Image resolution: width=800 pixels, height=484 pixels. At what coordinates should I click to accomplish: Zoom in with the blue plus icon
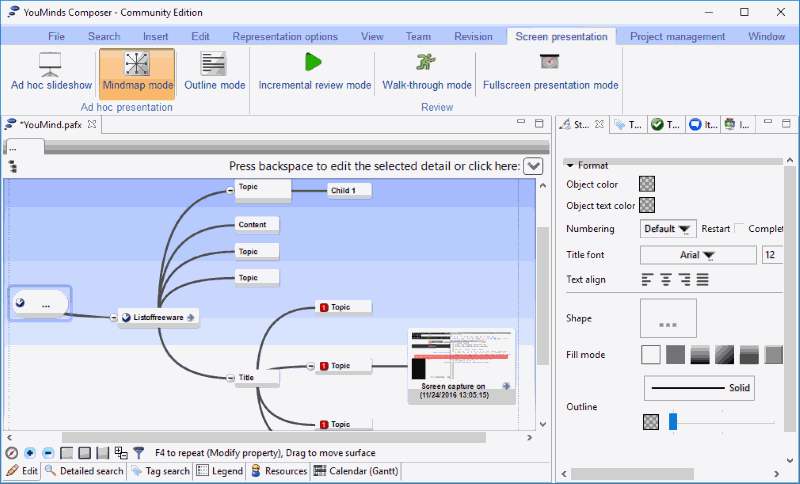30,453
